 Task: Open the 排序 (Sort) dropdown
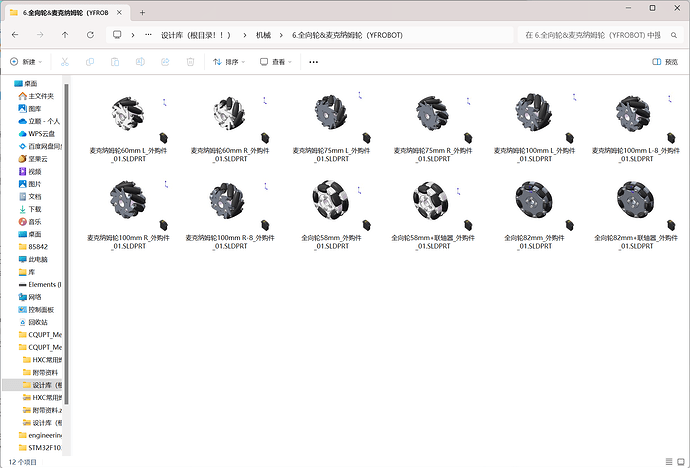point(229,62)
